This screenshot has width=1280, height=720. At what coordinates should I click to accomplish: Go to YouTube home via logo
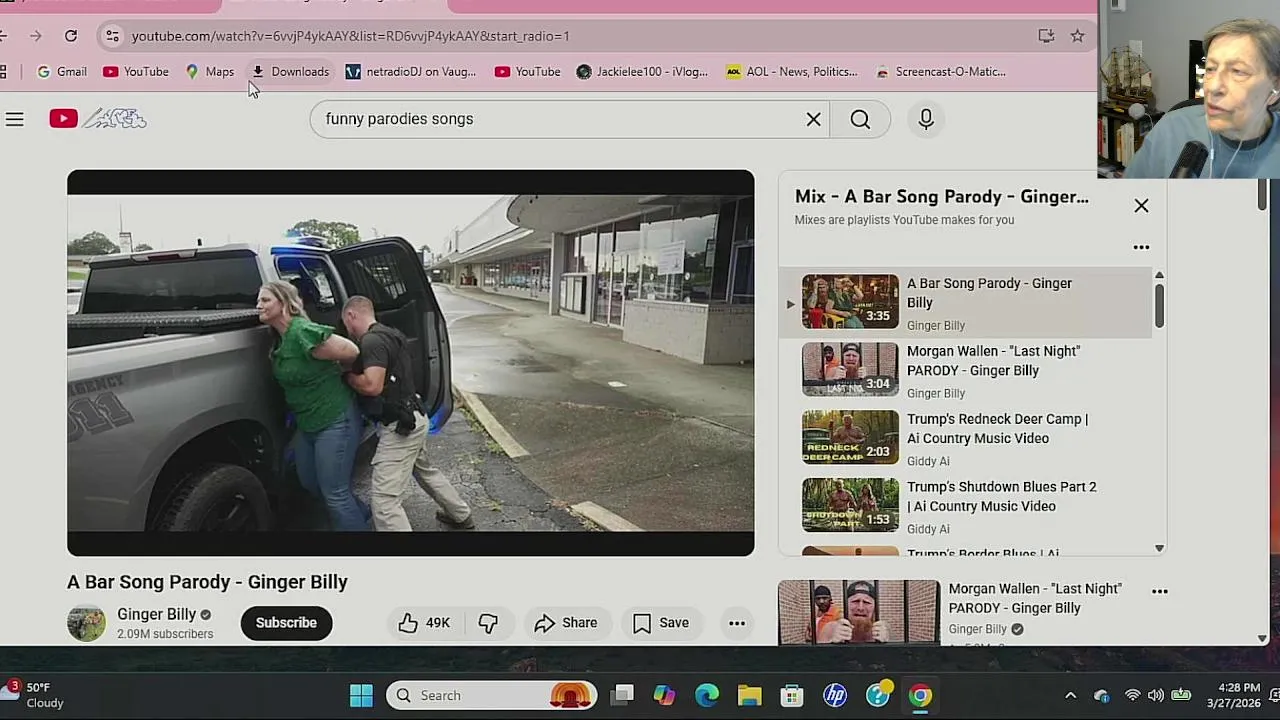coord(98,119)
